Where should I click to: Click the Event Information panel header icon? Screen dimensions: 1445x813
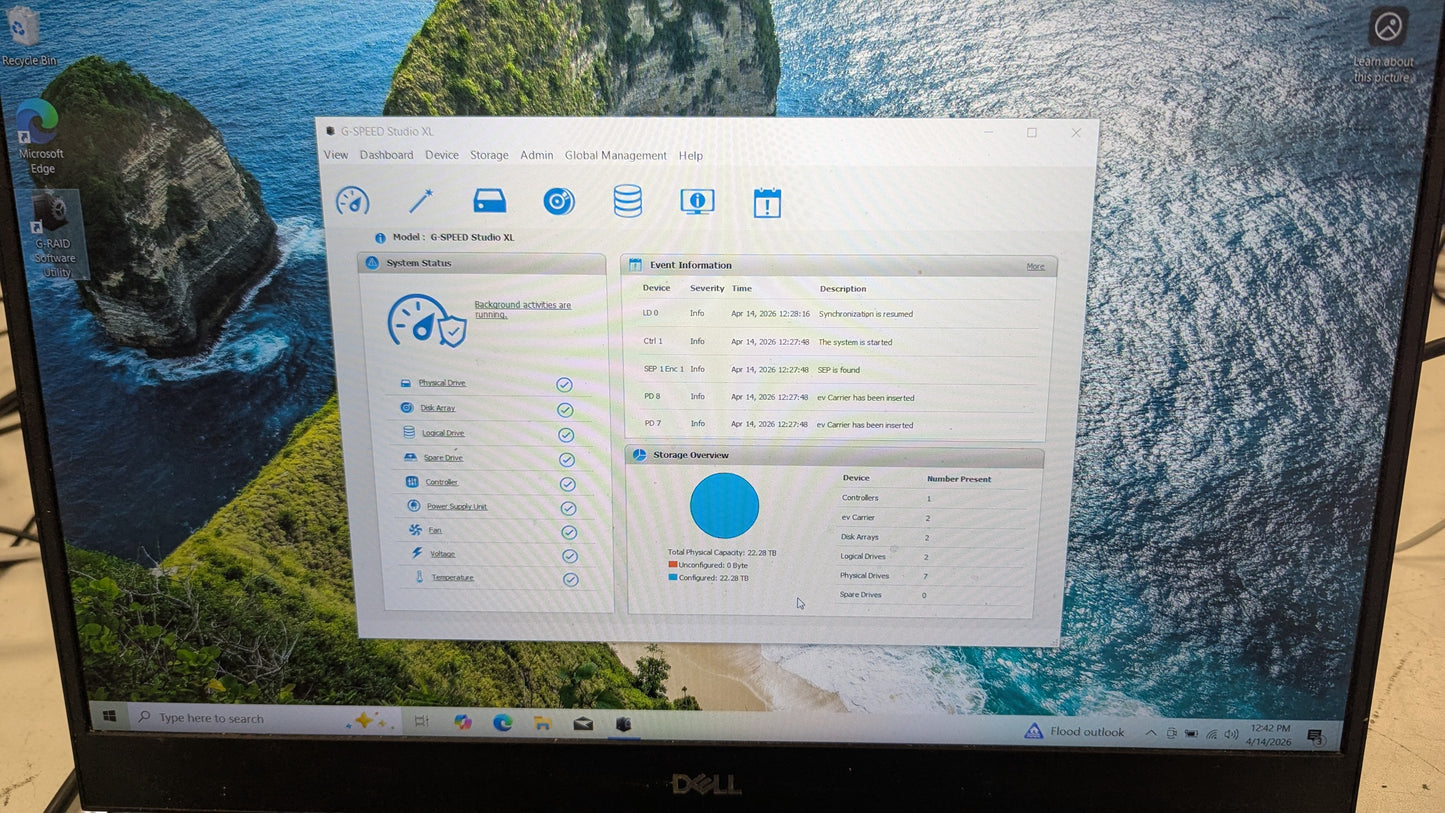click(x=635, y=265)
